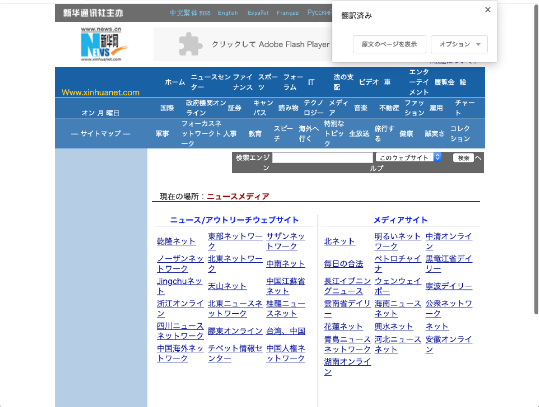Open the オプション dropdown in translate popup
This screenshot has width=539, height=407.
(x=459, y=44)
